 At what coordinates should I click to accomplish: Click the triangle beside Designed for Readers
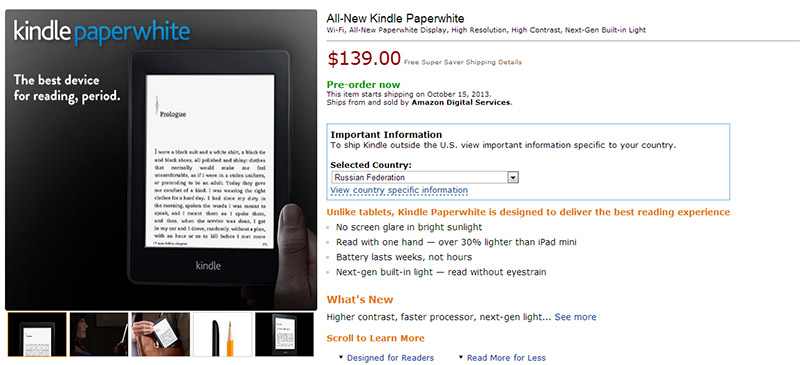point(341,357)
